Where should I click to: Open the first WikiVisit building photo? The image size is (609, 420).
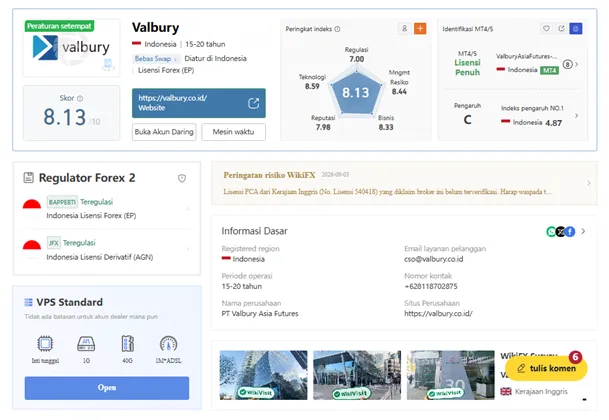(x=263, y=375)
